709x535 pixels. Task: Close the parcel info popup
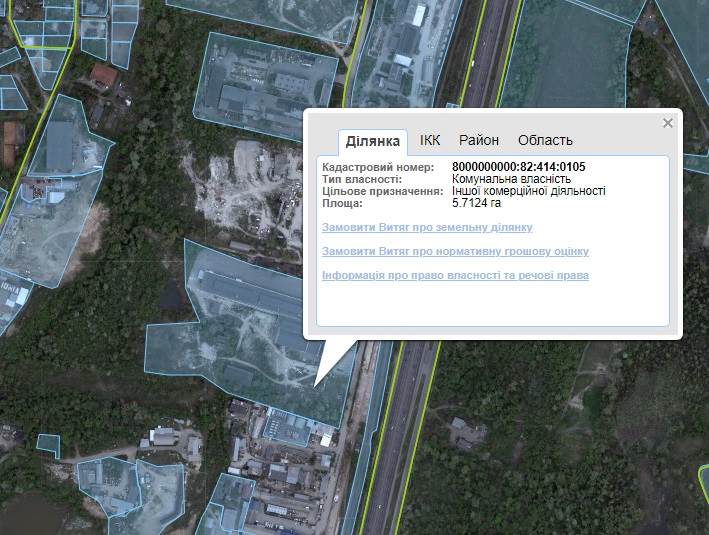668,123
